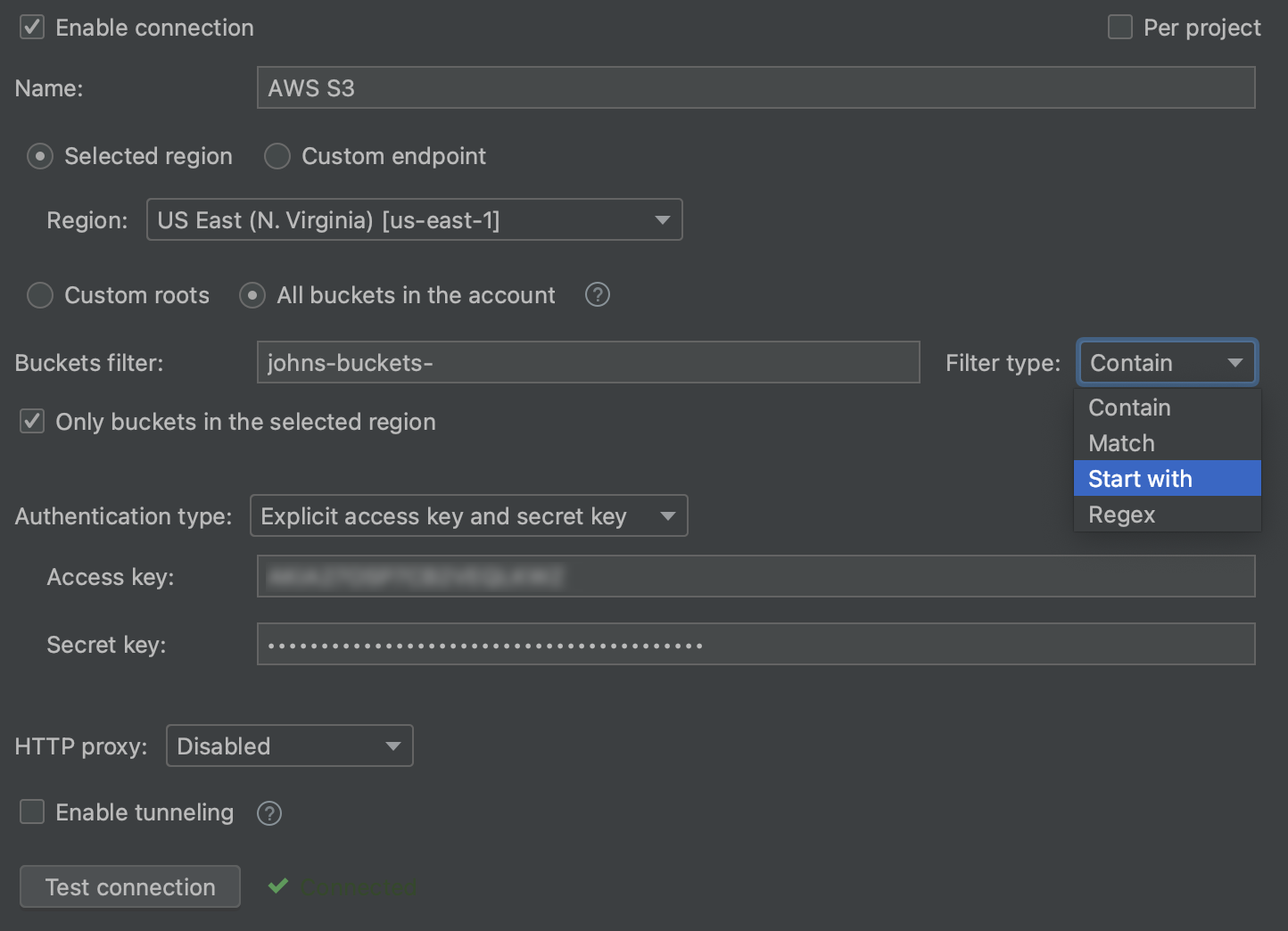Open the Authentication type dropdown
1288x931 pixels.
669,515
